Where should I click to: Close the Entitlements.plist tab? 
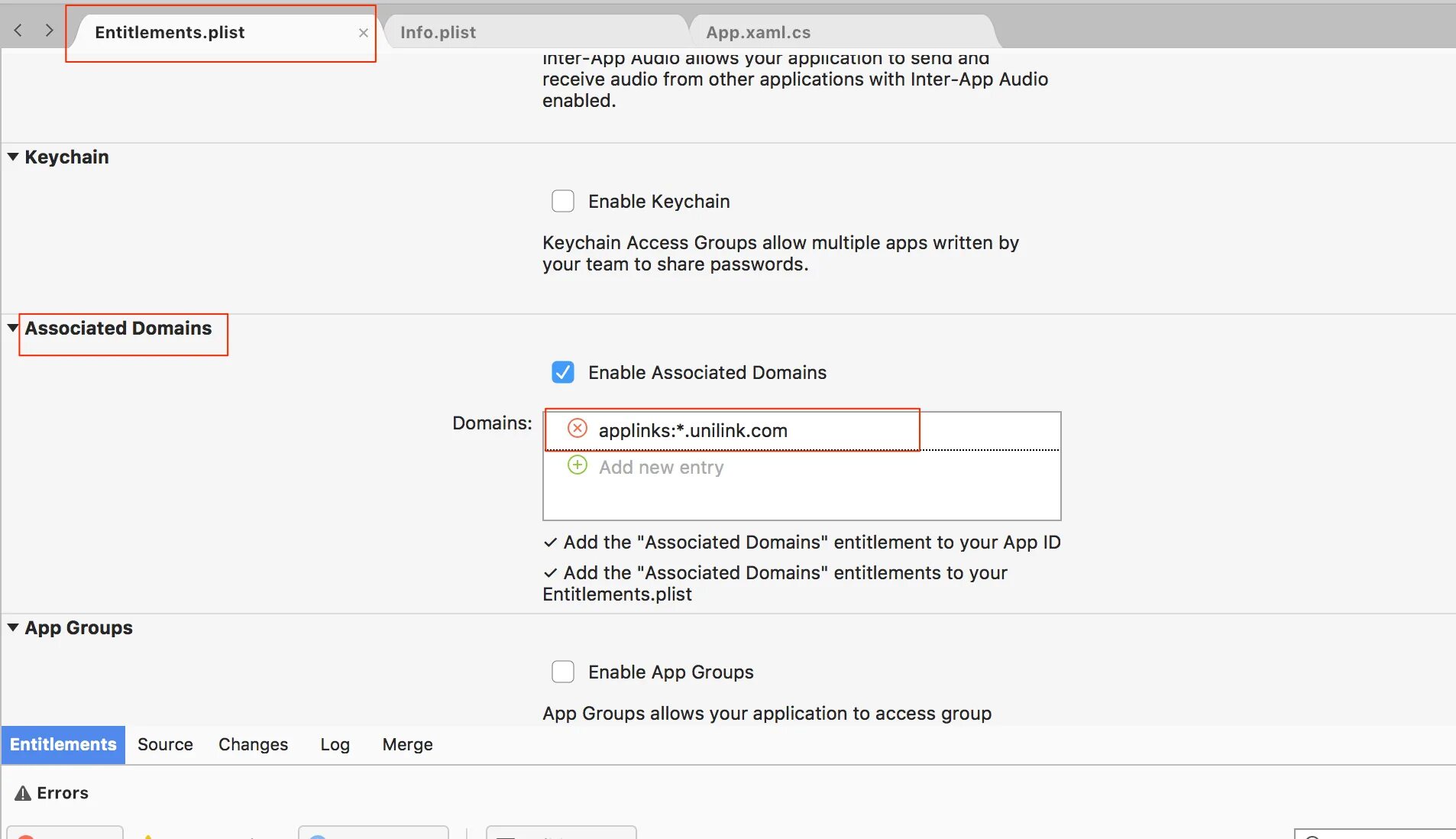pos(364,33)
